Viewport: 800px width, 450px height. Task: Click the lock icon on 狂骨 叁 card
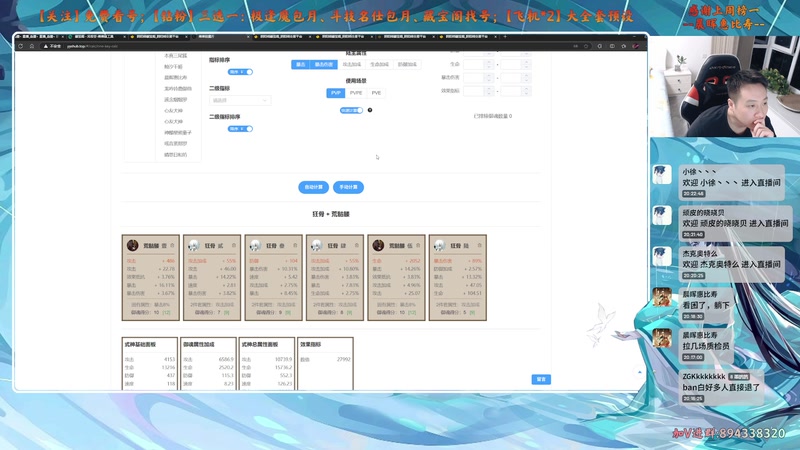tap(295, 245)
